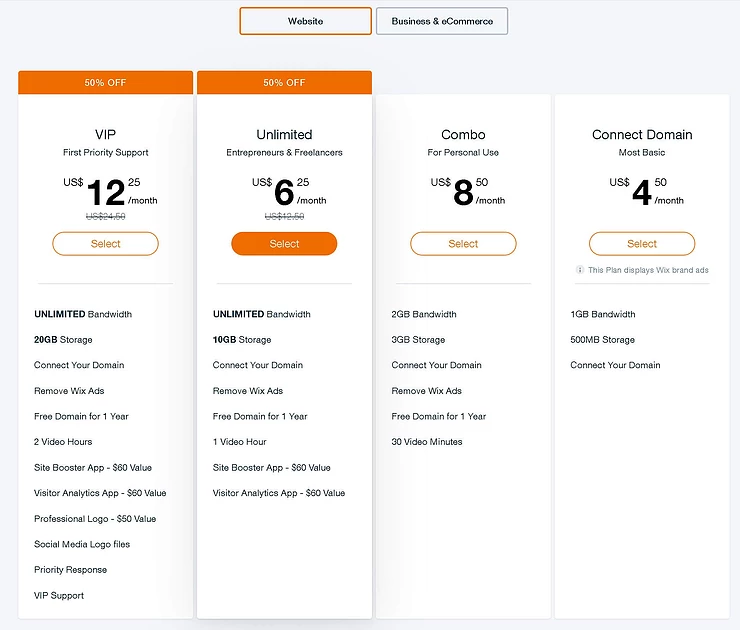Click the 50% OFF banner above Unlimited
Image resolution: width=740 pixels, height=630 pixels.
point(284,83)
